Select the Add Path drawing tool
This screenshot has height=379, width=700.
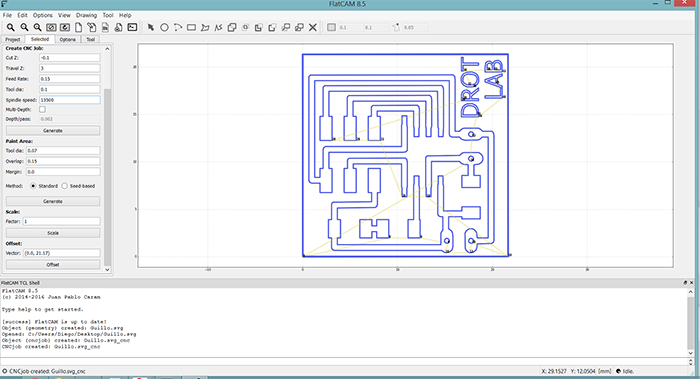point(218,27)
